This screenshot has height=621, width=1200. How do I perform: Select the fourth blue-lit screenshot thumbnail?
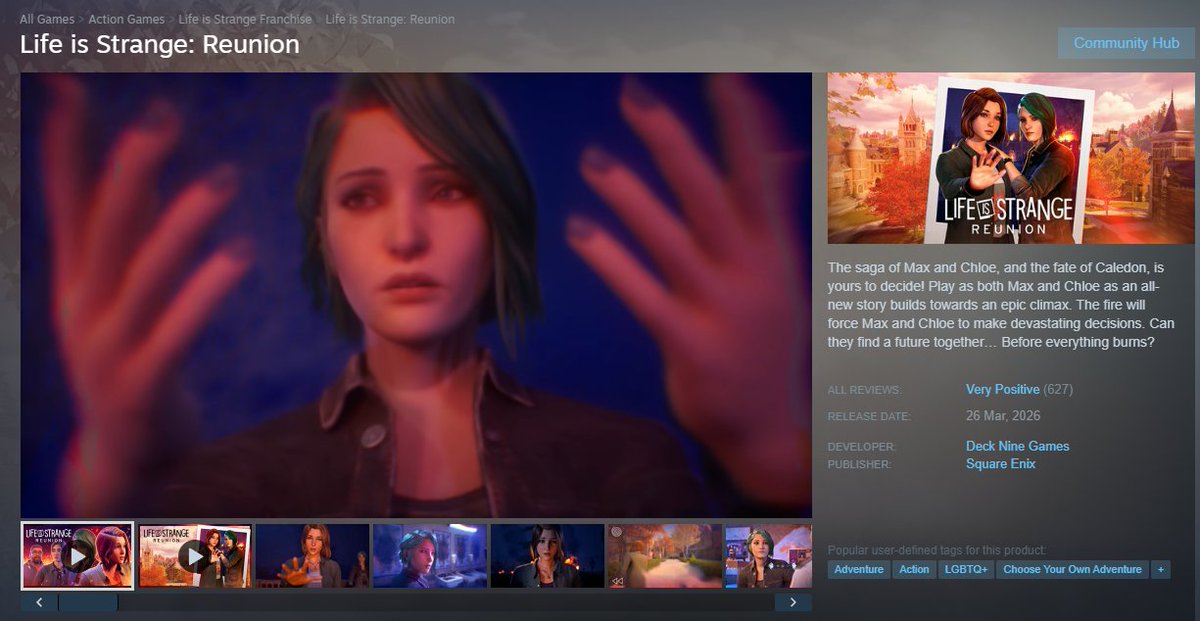click(430, 556)
